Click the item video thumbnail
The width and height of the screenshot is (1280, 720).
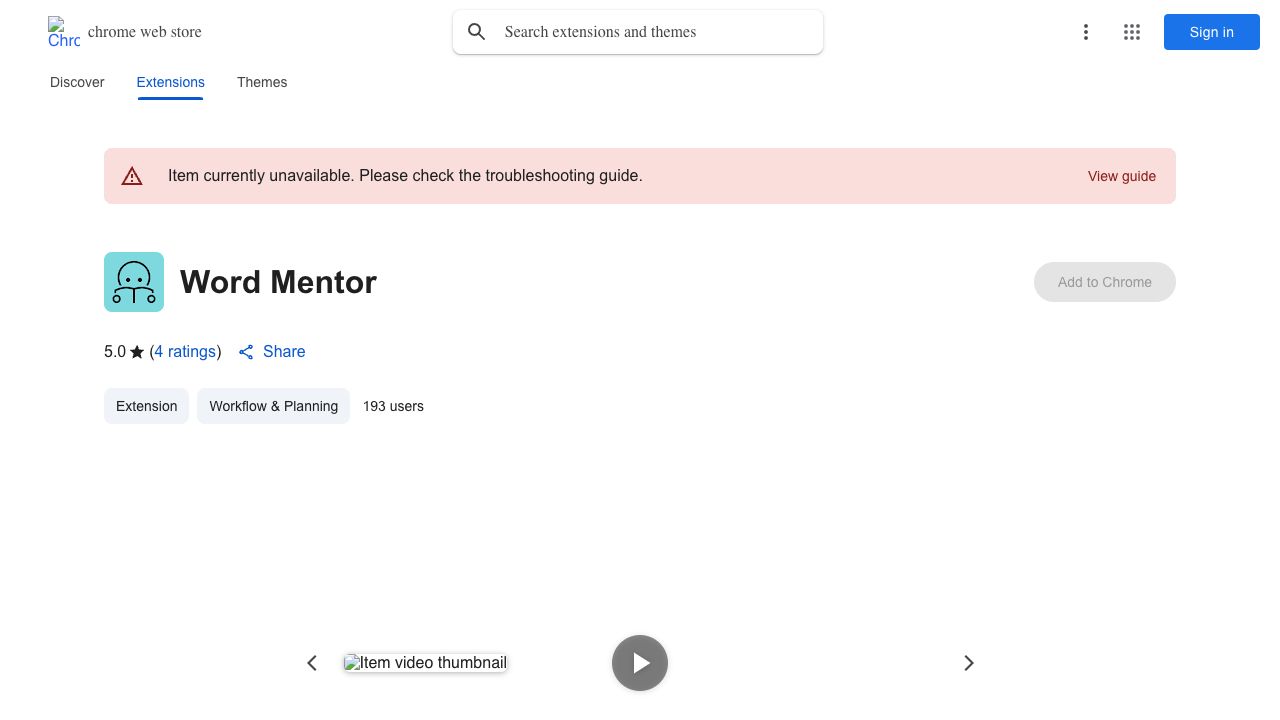pos(425,663)
